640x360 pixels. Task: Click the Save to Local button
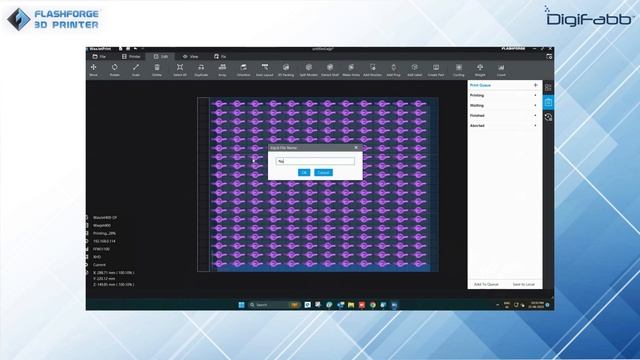point(524,284)
